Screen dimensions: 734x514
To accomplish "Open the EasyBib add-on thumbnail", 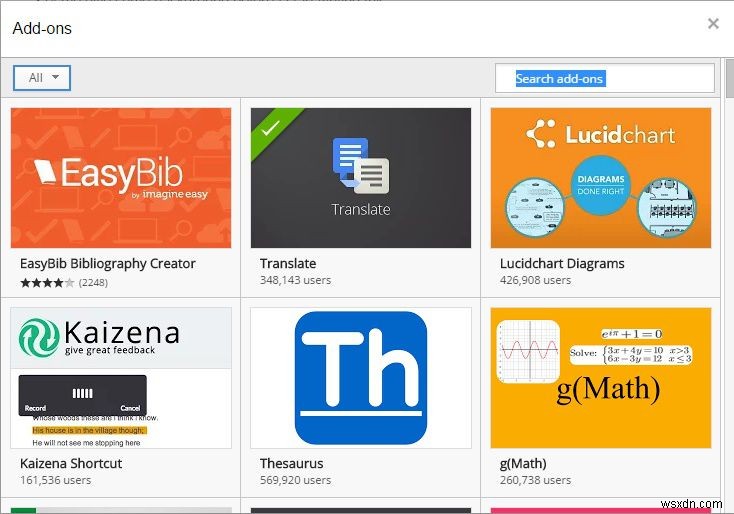I will (121, 178).
